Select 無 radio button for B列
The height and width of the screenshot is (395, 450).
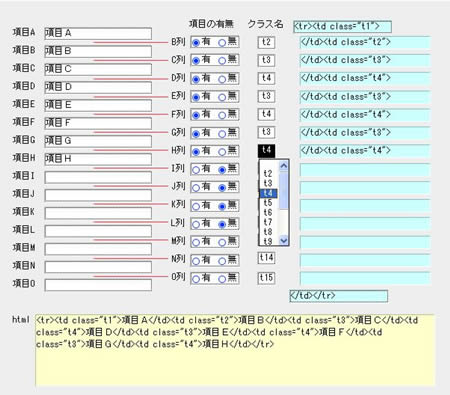point(222,43)
